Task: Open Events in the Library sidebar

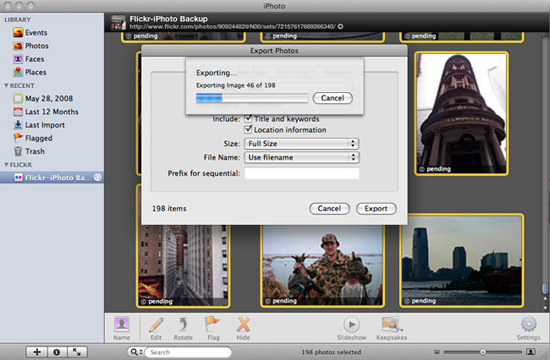Action: pos(30,33)
